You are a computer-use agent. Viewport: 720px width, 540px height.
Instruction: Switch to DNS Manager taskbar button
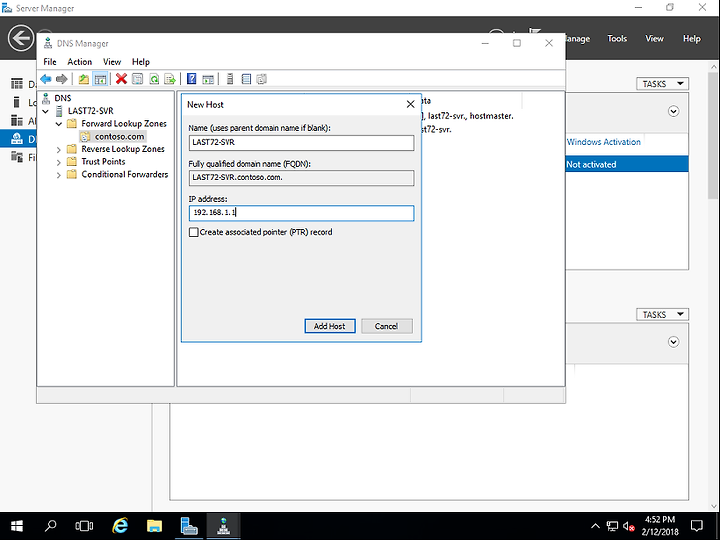224,526
